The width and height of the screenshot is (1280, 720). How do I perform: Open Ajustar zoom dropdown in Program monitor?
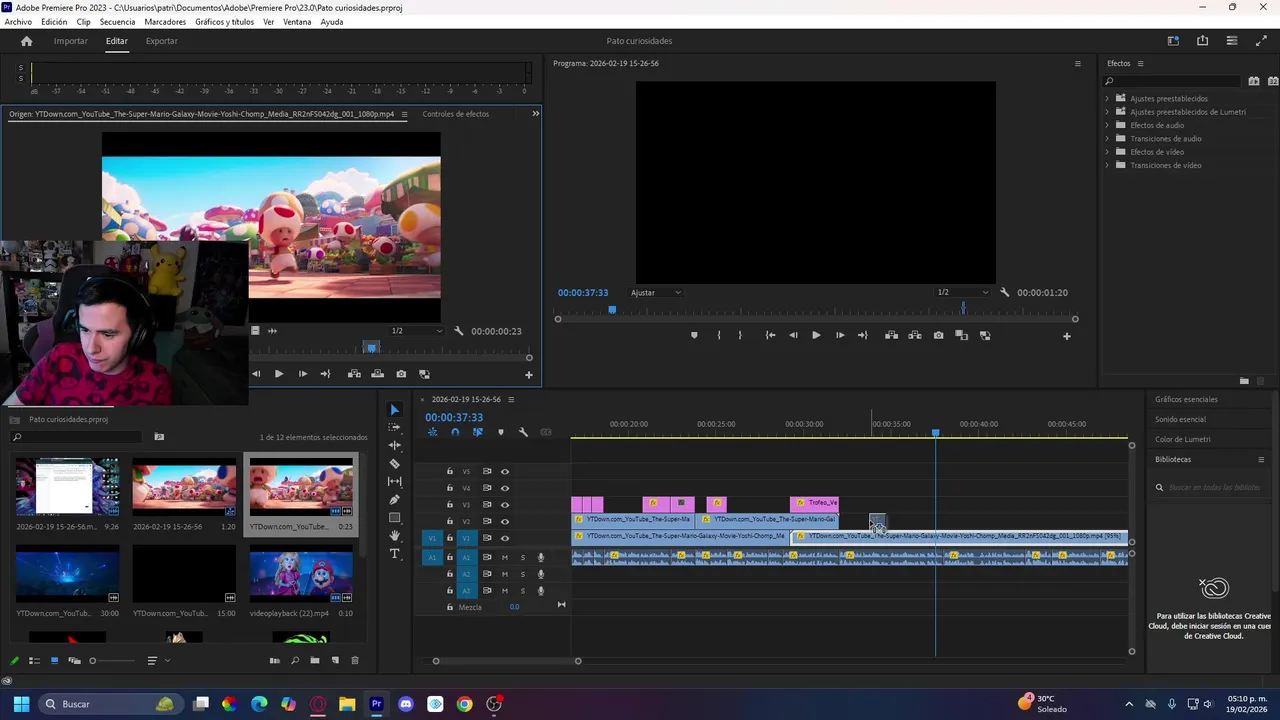(656, 292)
